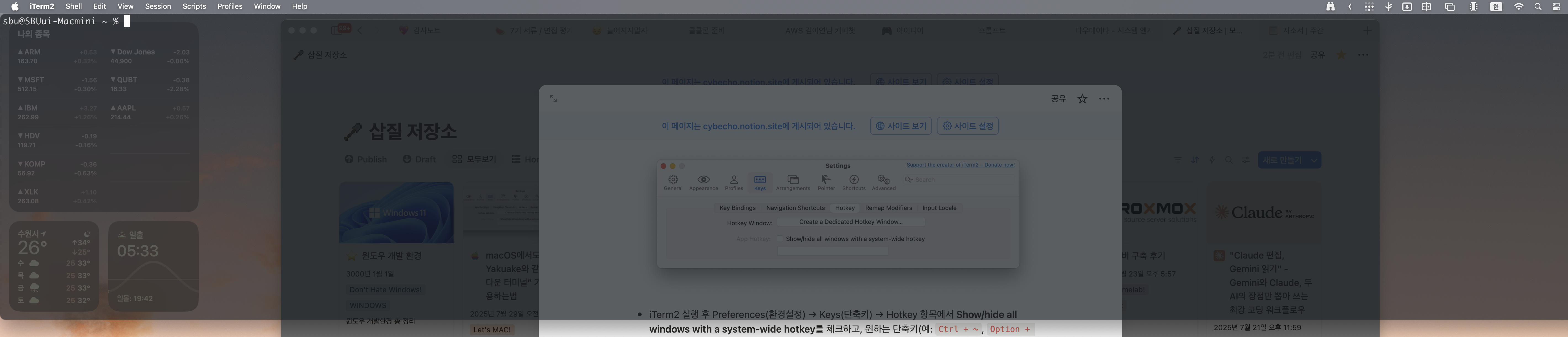Open the Donate now support link
1568x337 pixels.
pyautogui.click(x=960, y=165)
